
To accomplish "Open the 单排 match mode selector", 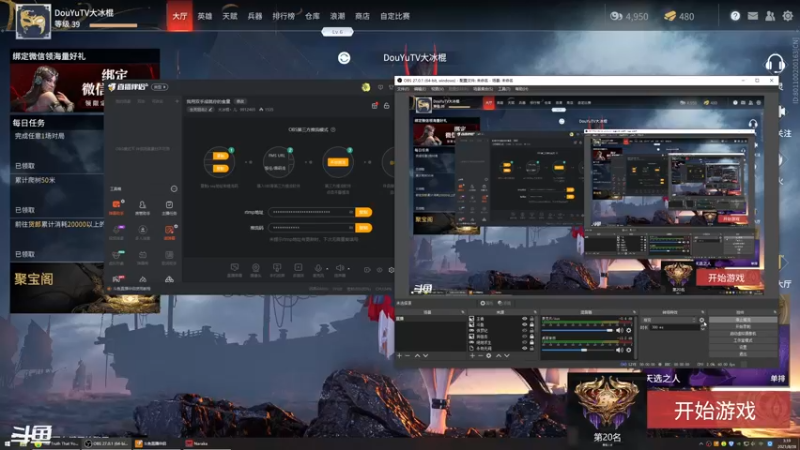I will pos(777,379).
